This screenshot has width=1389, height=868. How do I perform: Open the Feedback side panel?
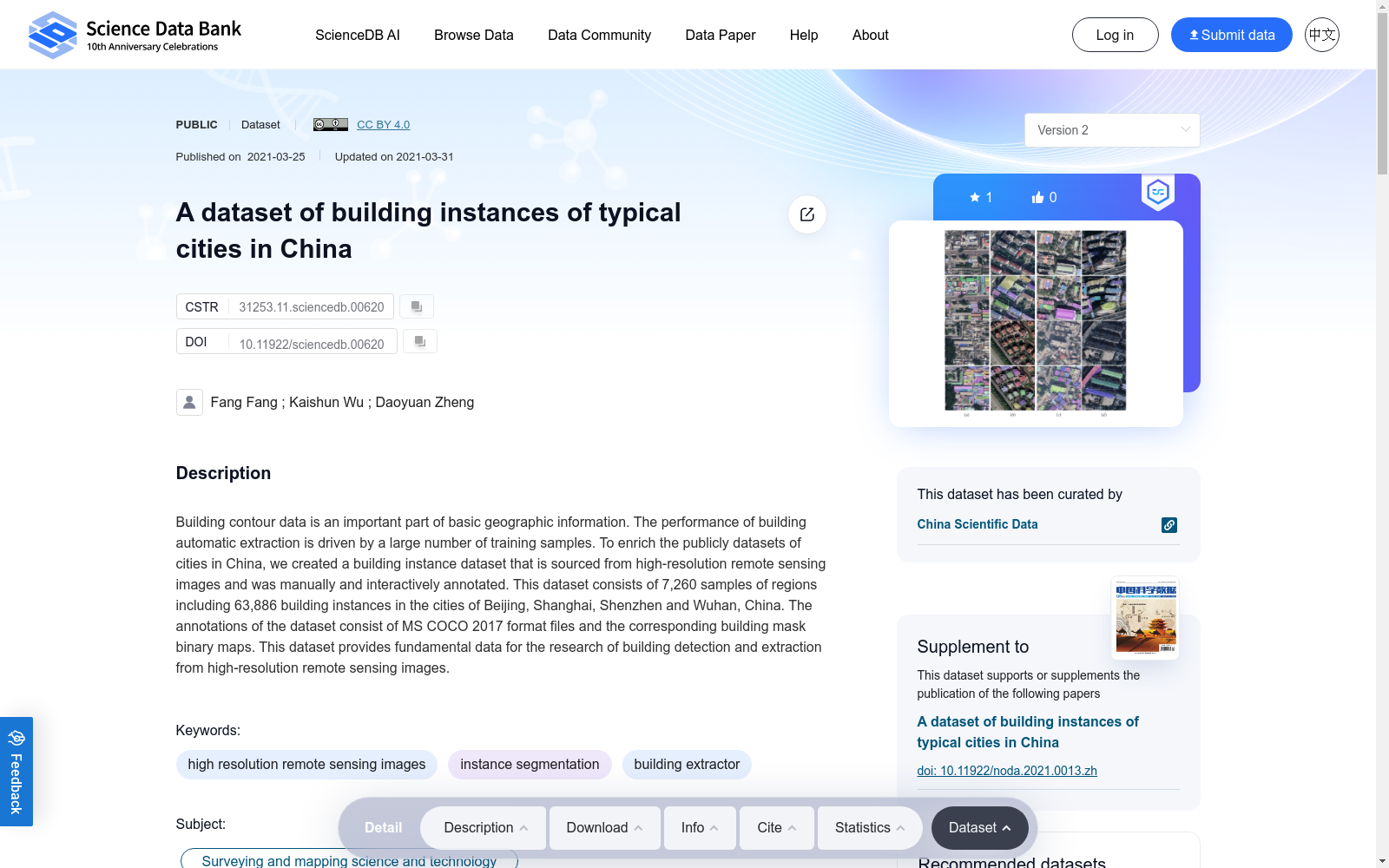tap(16, 771)
